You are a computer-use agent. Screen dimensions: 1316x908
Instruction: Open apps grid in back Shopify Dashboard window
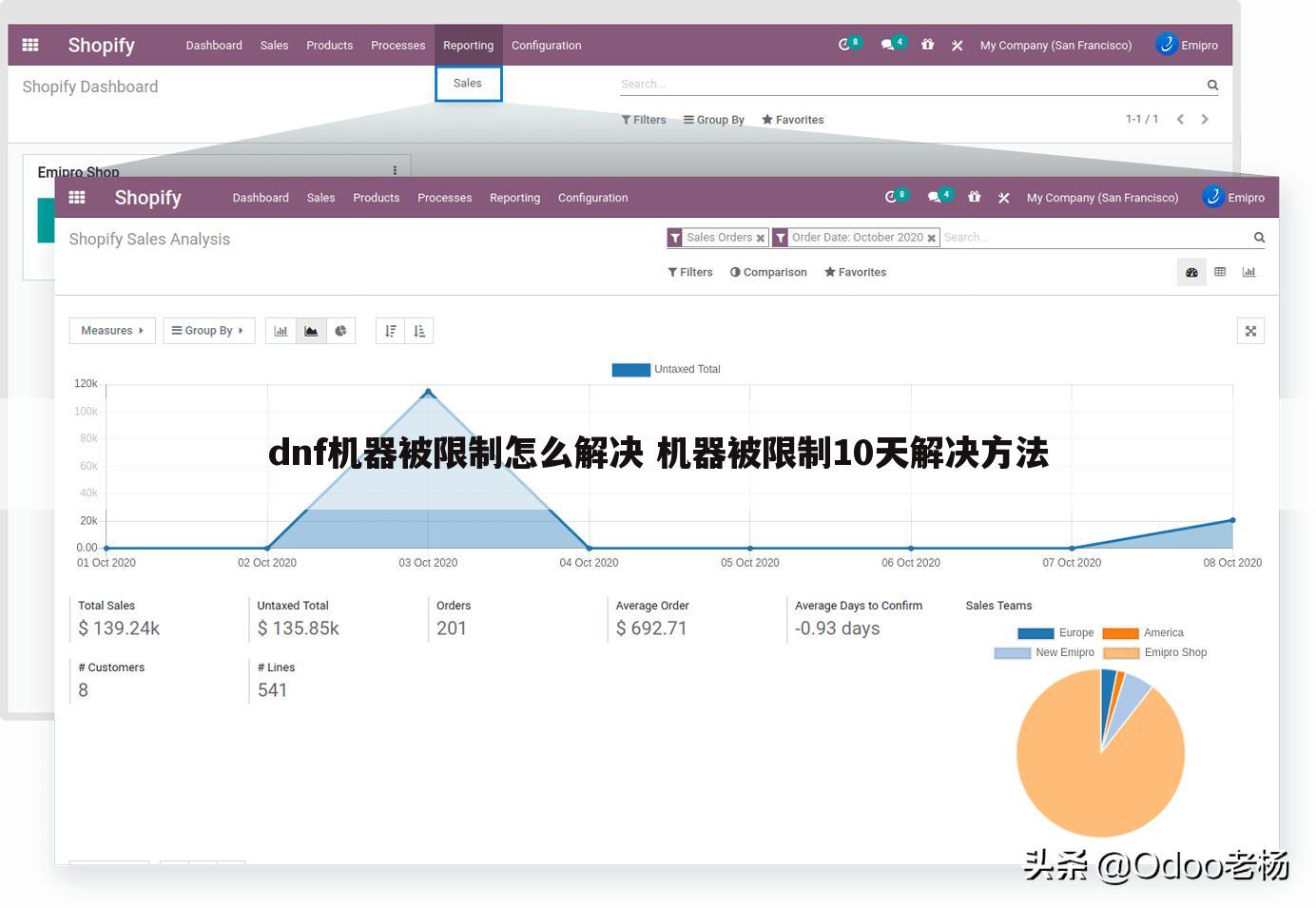[30, 45]
